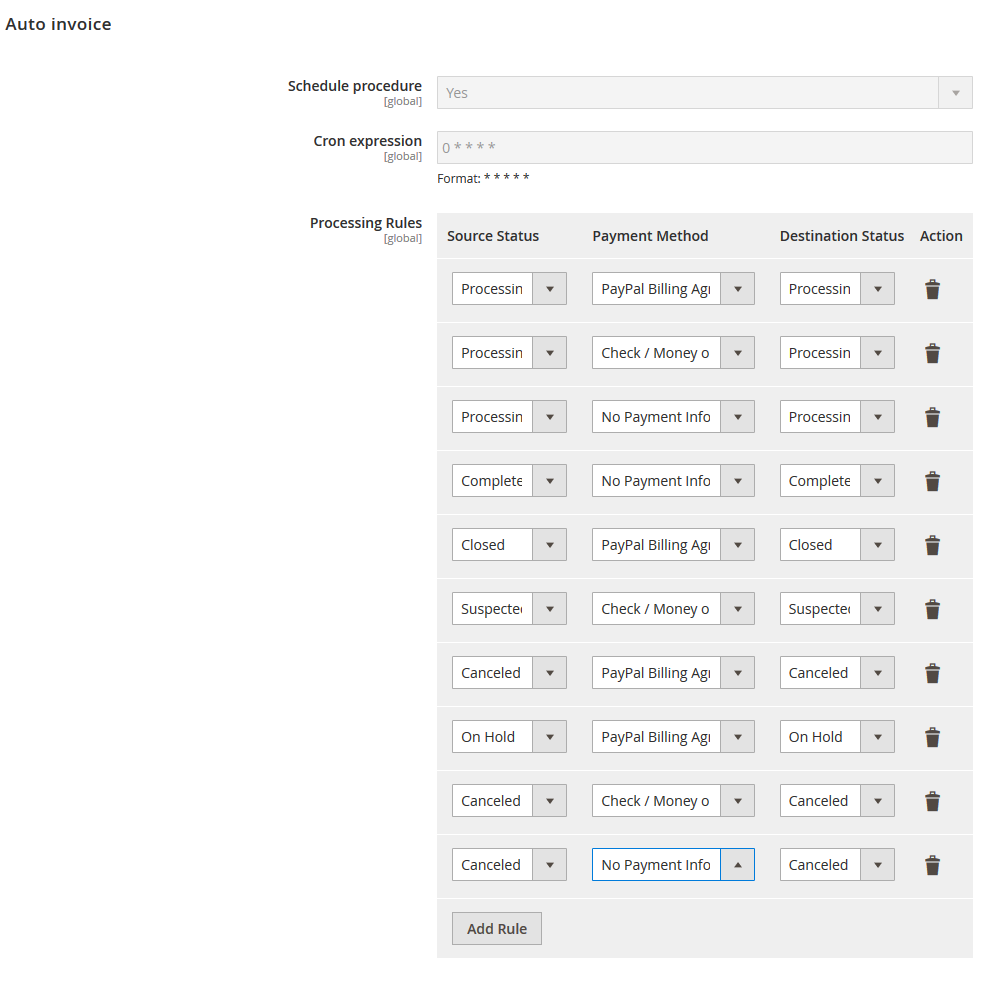Open the Schedule procedure dropdown
This screenshot has height=982, width=982.
(704, 93)
